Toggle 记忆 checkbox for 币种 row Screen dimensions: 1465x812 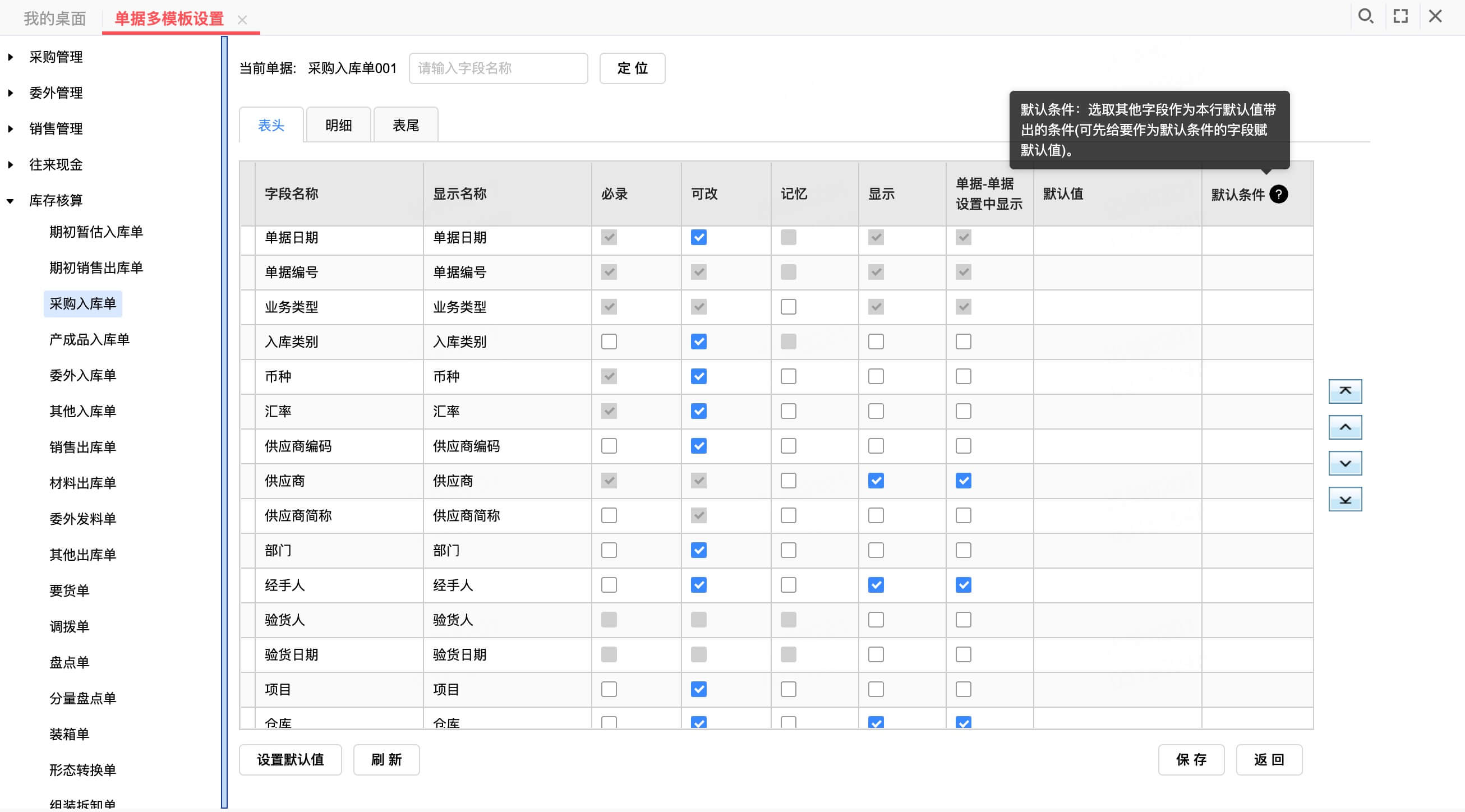(x=788, y=376)
